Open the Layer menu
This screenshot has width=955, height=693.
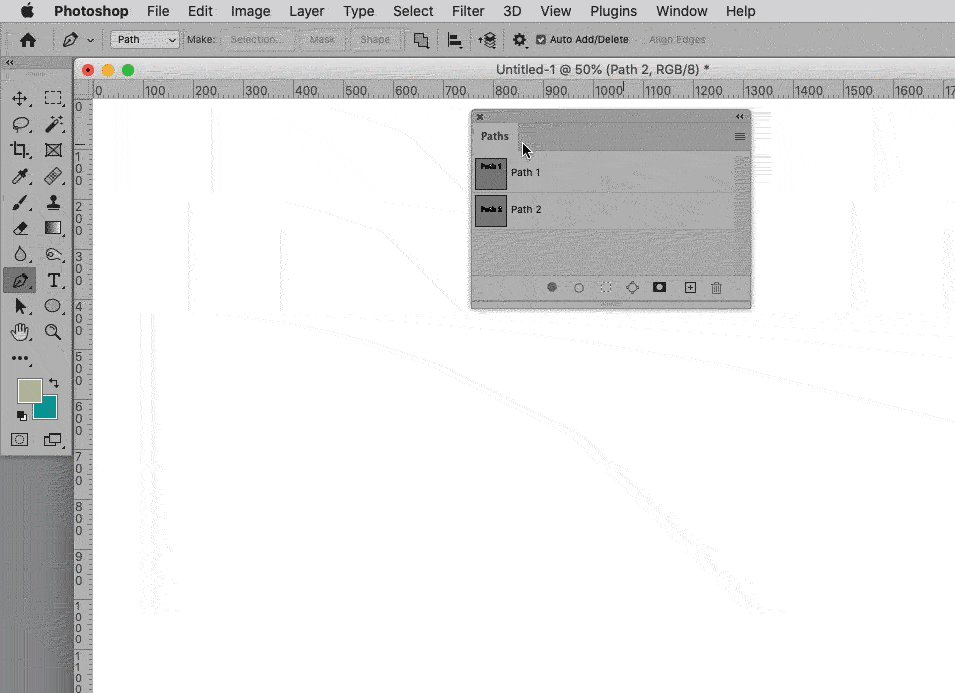coord(306,11)
